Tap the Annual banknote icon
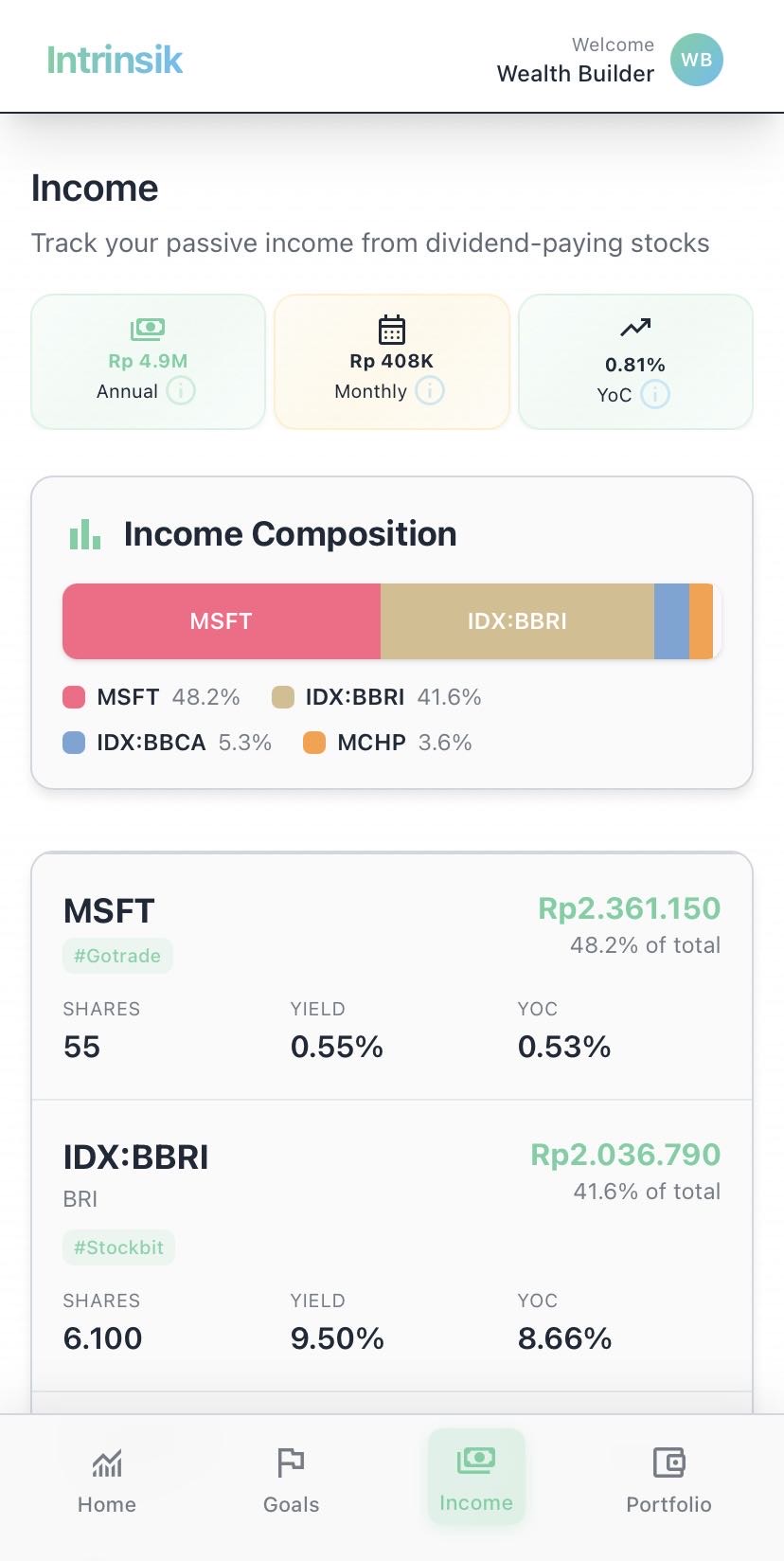The image size is (784, 1561). [148, 329]
